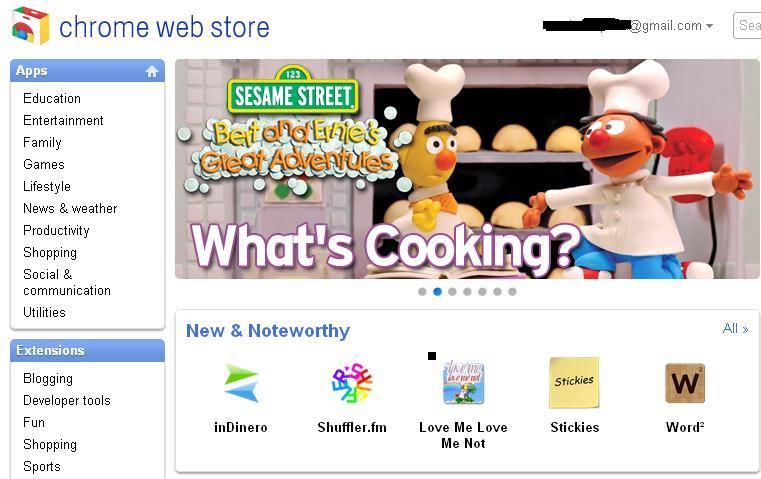Open the Word² tile icon

(685, 383)
